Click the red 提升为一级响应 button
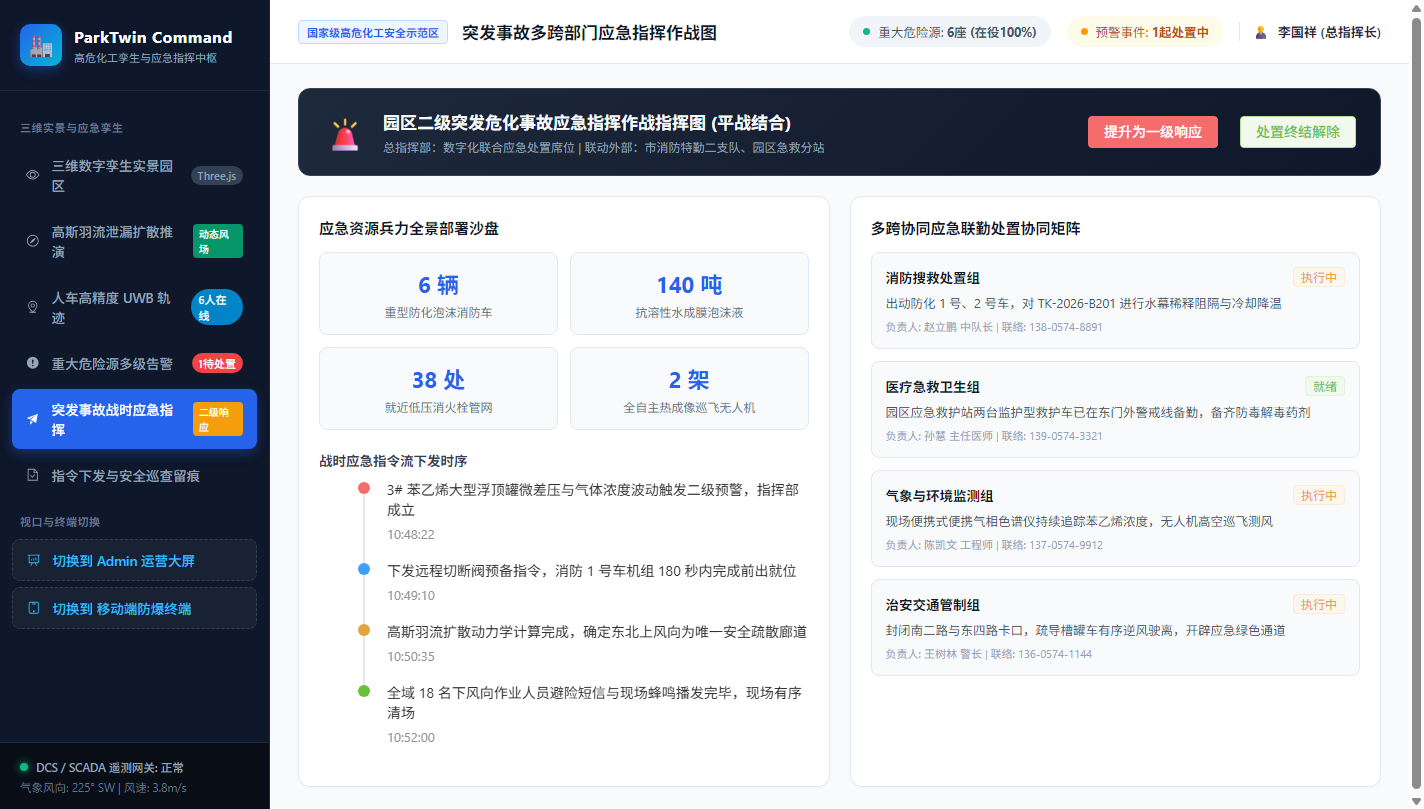The height and width of the screenshot is (809, 1424). (x=1153, y=132)
